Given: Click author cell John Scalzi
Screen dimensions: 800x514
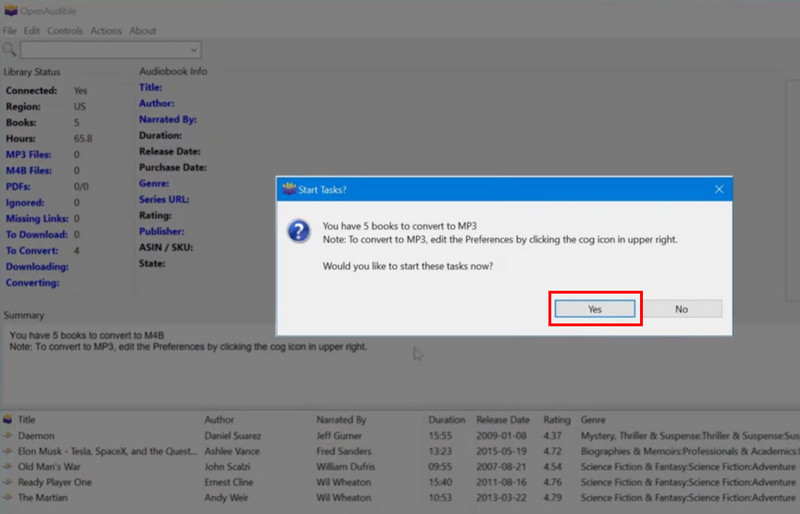Looking at the screenshot, I should click(227, 467).
